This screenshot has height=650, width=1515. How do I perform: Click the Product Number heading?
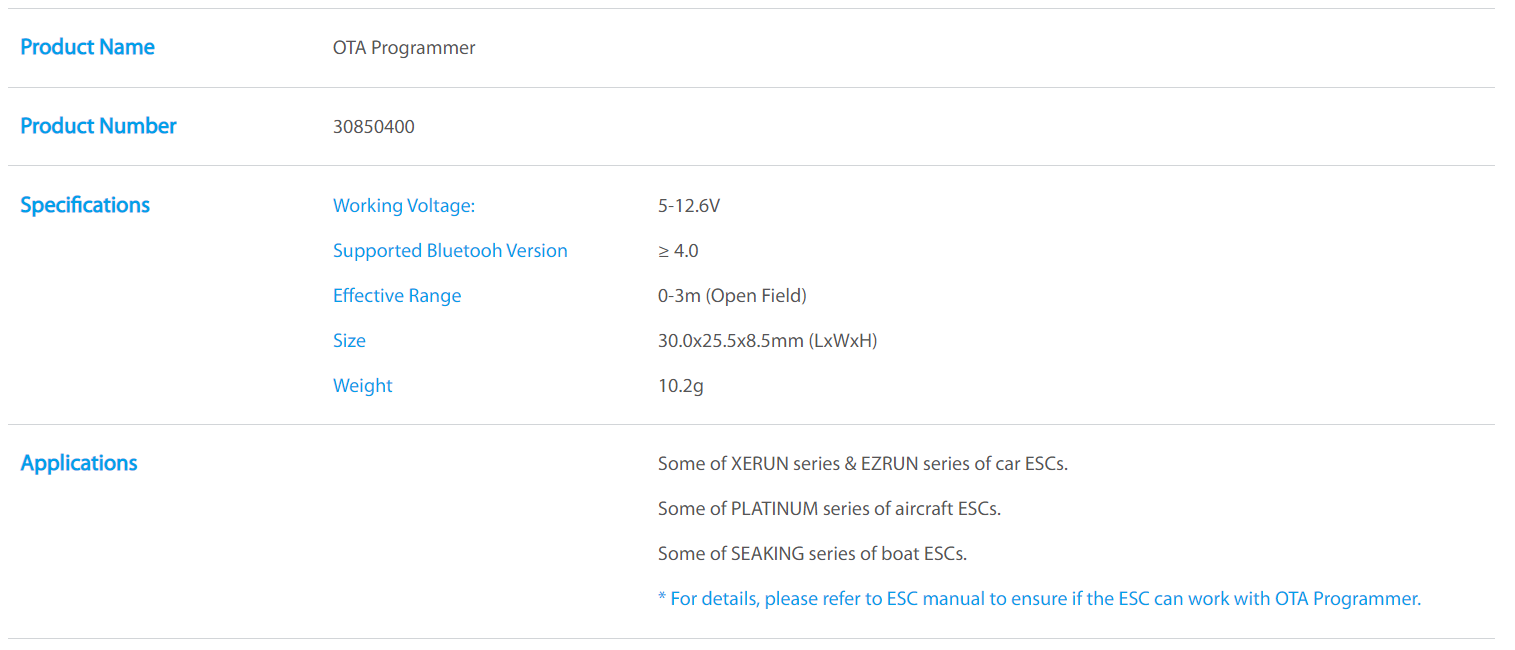tap(98, 126)
